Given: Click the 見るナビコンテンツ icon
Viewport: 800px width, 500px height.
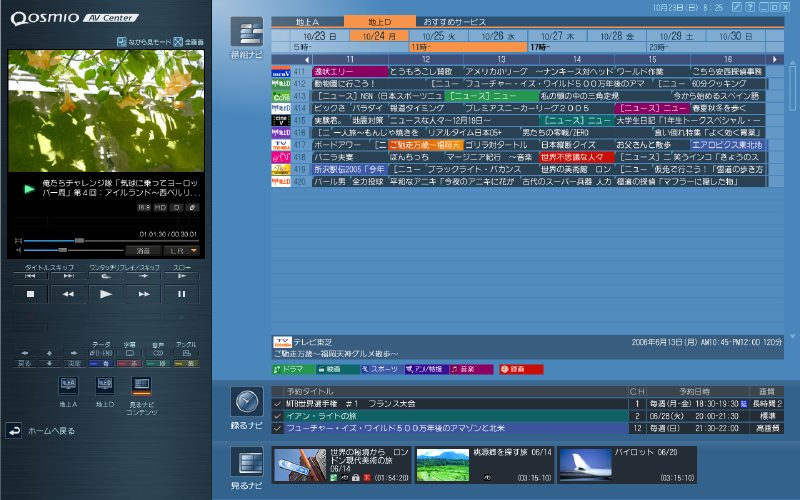Looking at the screenshot, I should tap(142, 384).
